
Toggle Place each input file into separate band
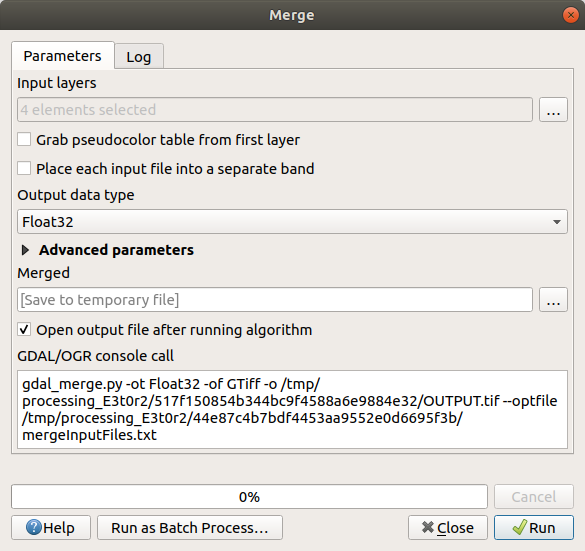click(24, 169)
